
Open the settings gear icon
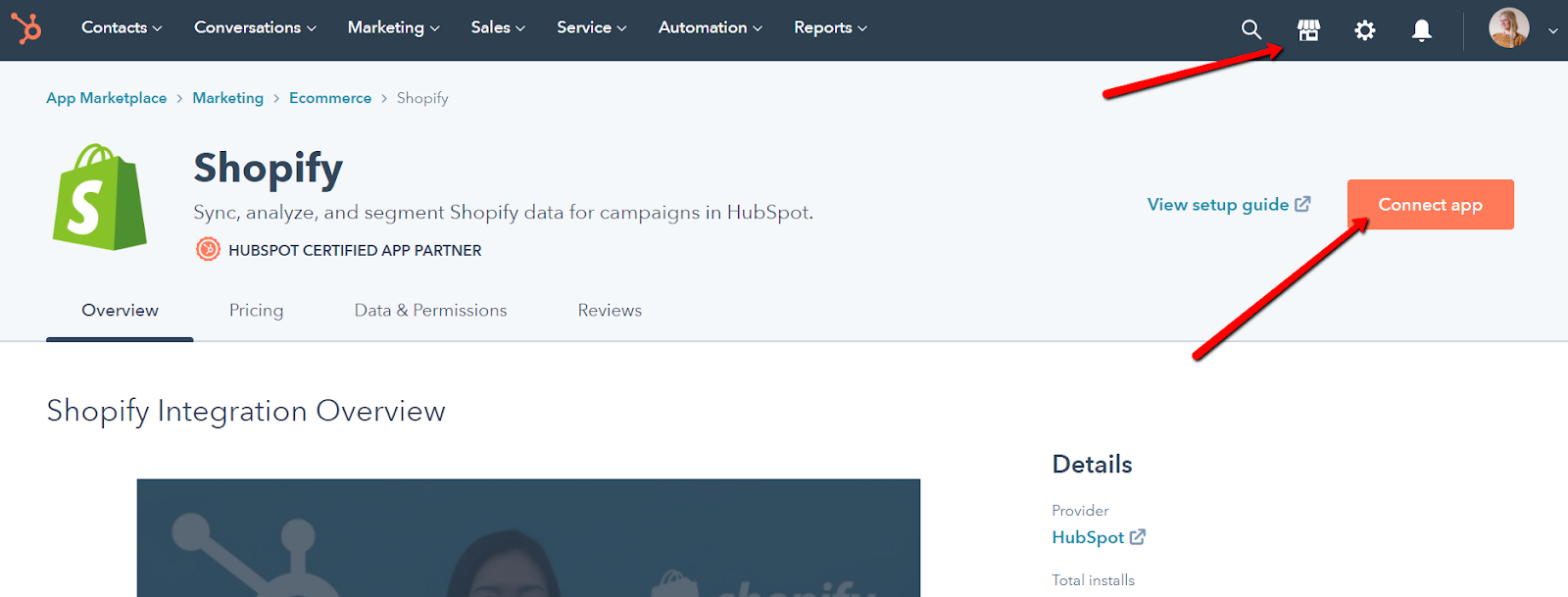point(1364,30)
